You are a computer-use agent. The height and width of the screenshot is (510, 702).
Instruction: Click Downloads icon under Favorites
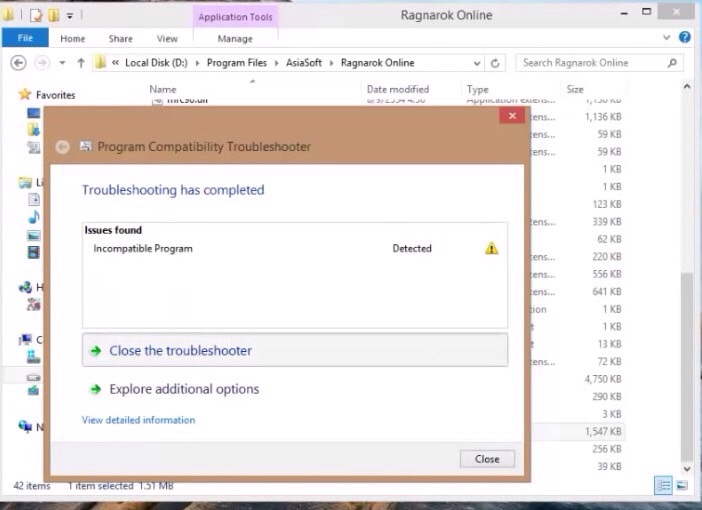pyautogui.click(x=34, y=130)
